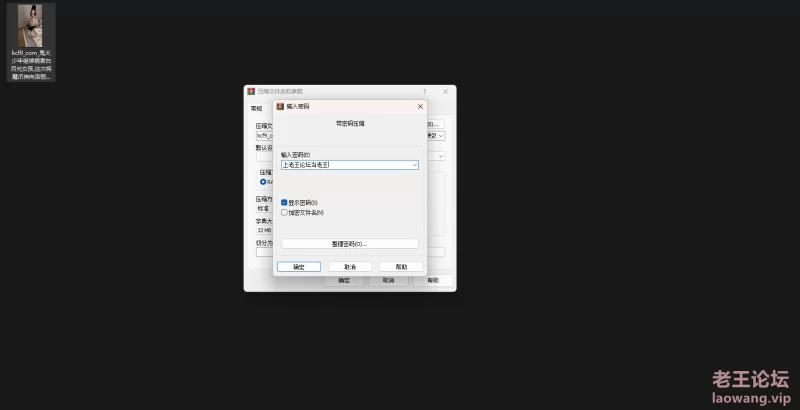The width and height of the screenshot is (800, 410).
Task: Click 取消 at the bottom of the 压缩文件名和参数 window
Action: click(388, 280)
